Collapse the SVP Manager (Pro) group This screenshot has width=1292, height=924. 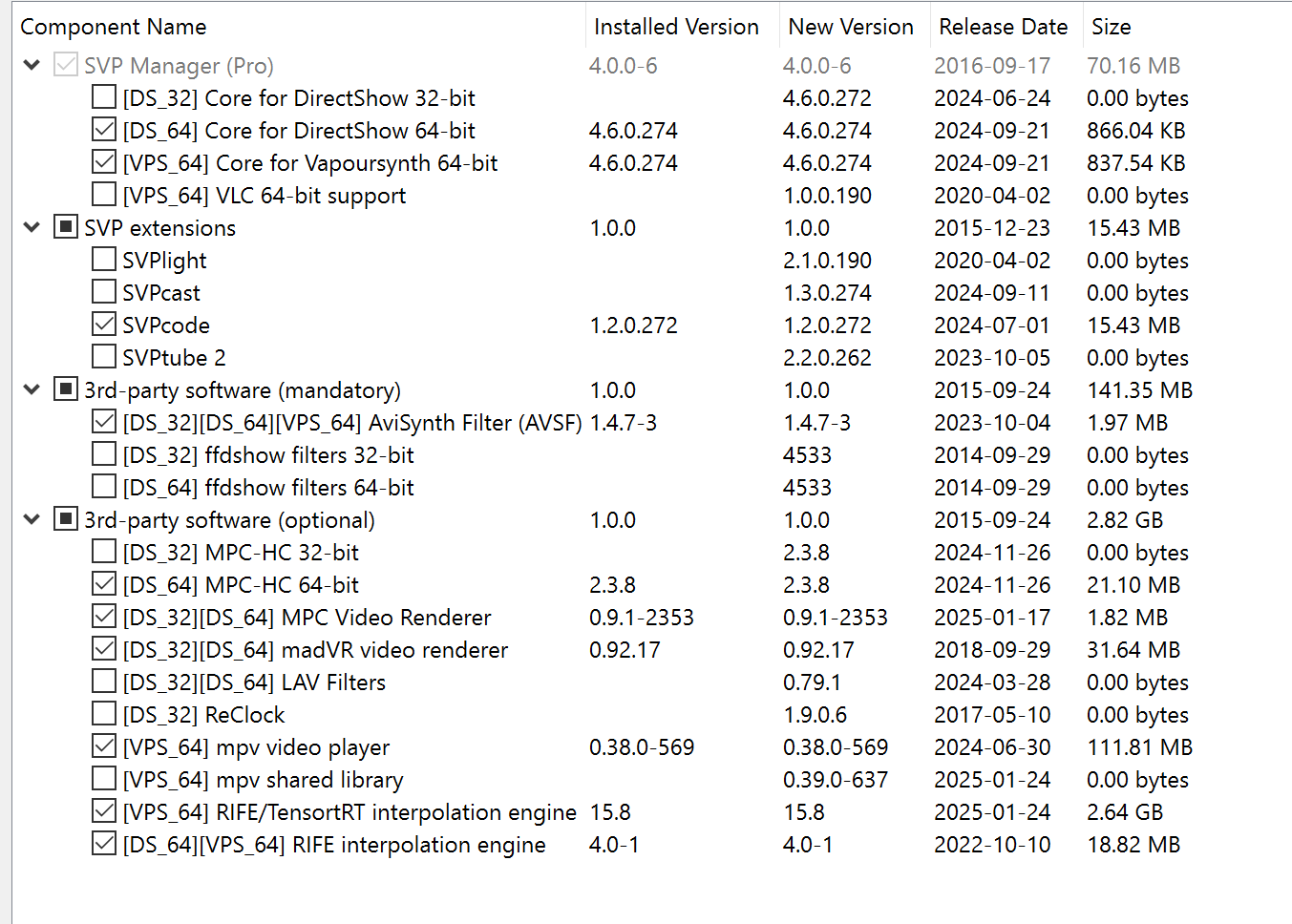pos(32,65)
